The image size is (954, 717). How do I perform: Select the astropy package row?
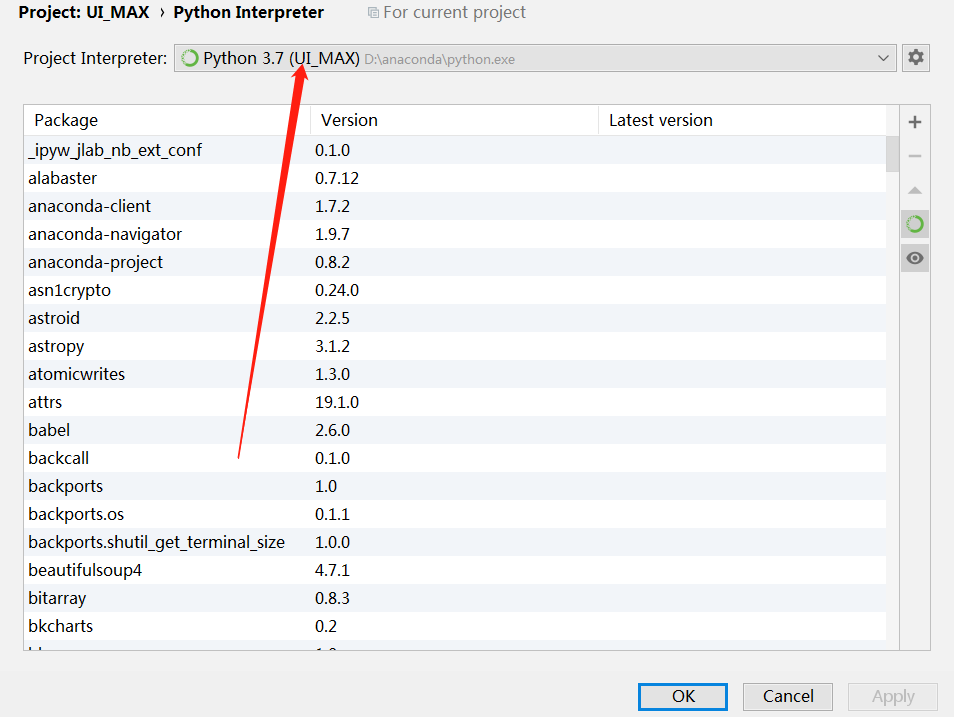pos(455,346)
